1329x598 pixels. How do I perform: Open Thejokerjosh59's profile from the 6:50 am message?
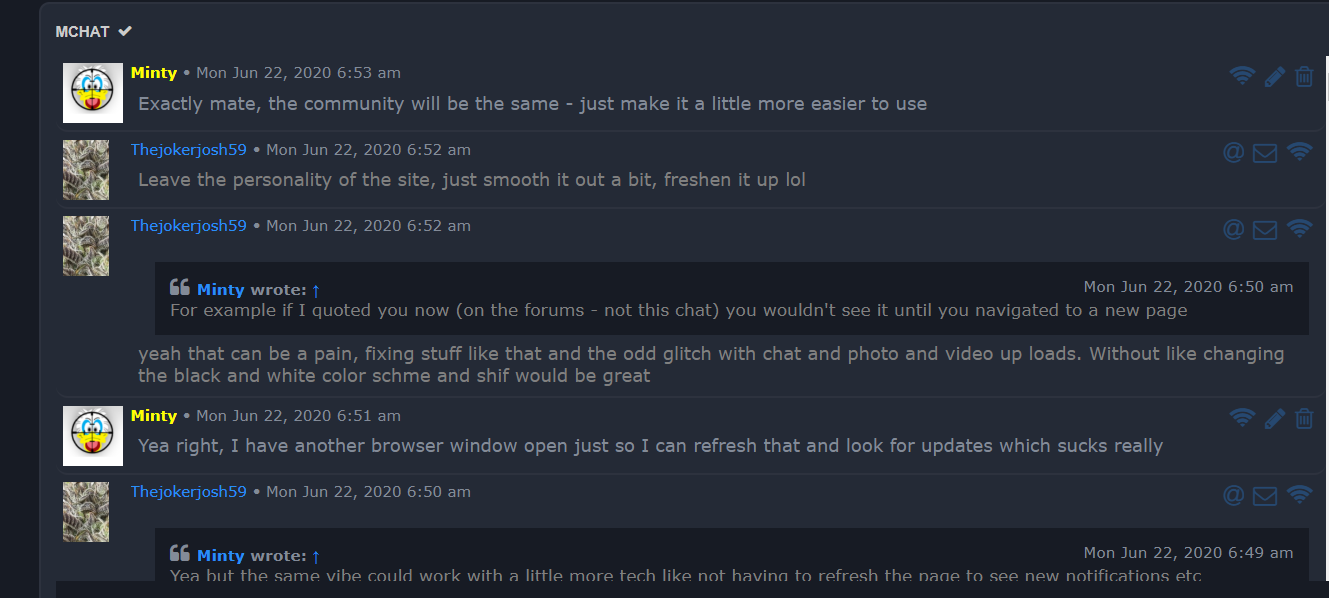point(188,492)
